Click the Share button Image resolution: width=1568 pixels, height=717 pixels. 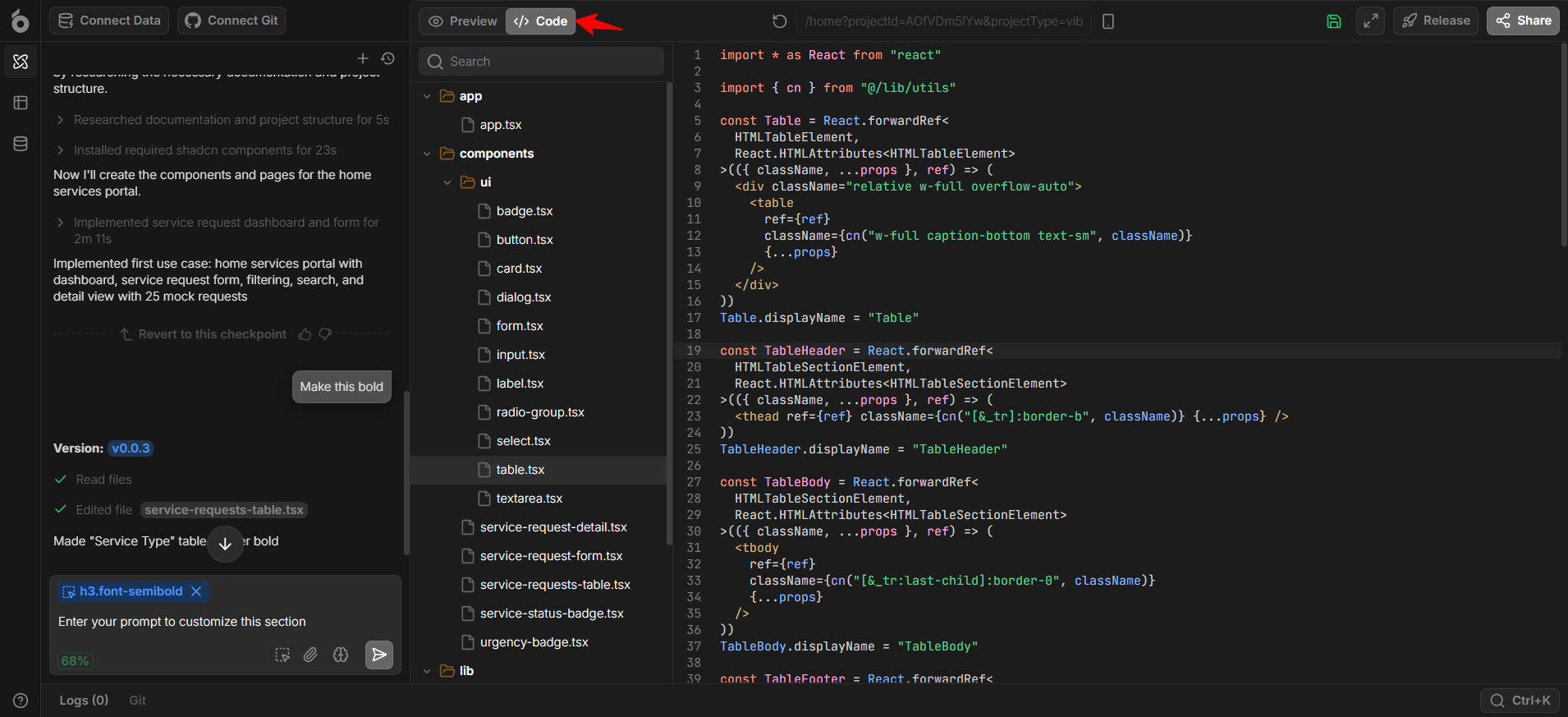(x=1523, y=21)
